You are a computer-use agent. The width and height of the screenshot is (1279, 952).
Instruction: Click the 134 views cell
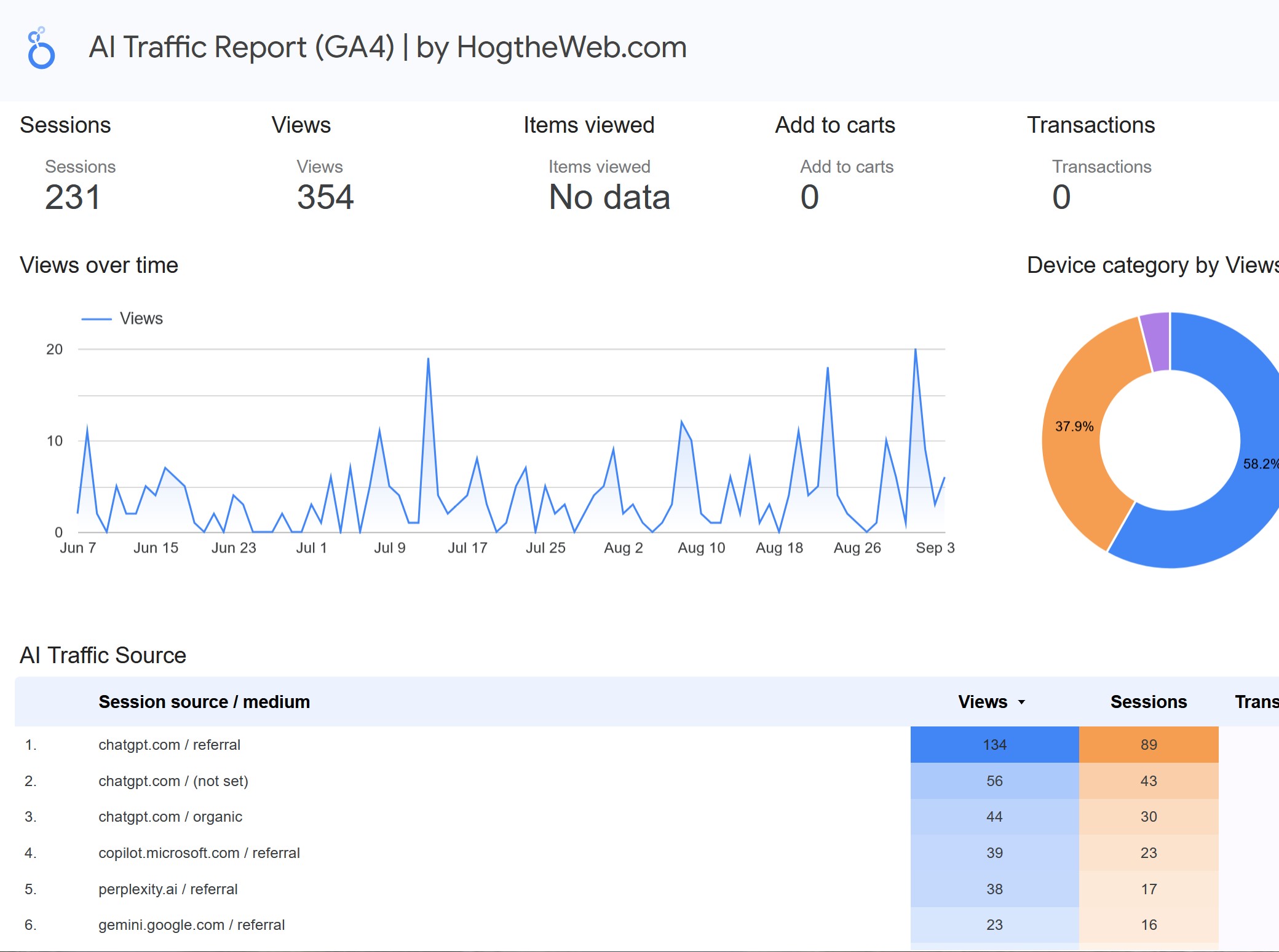995,745
